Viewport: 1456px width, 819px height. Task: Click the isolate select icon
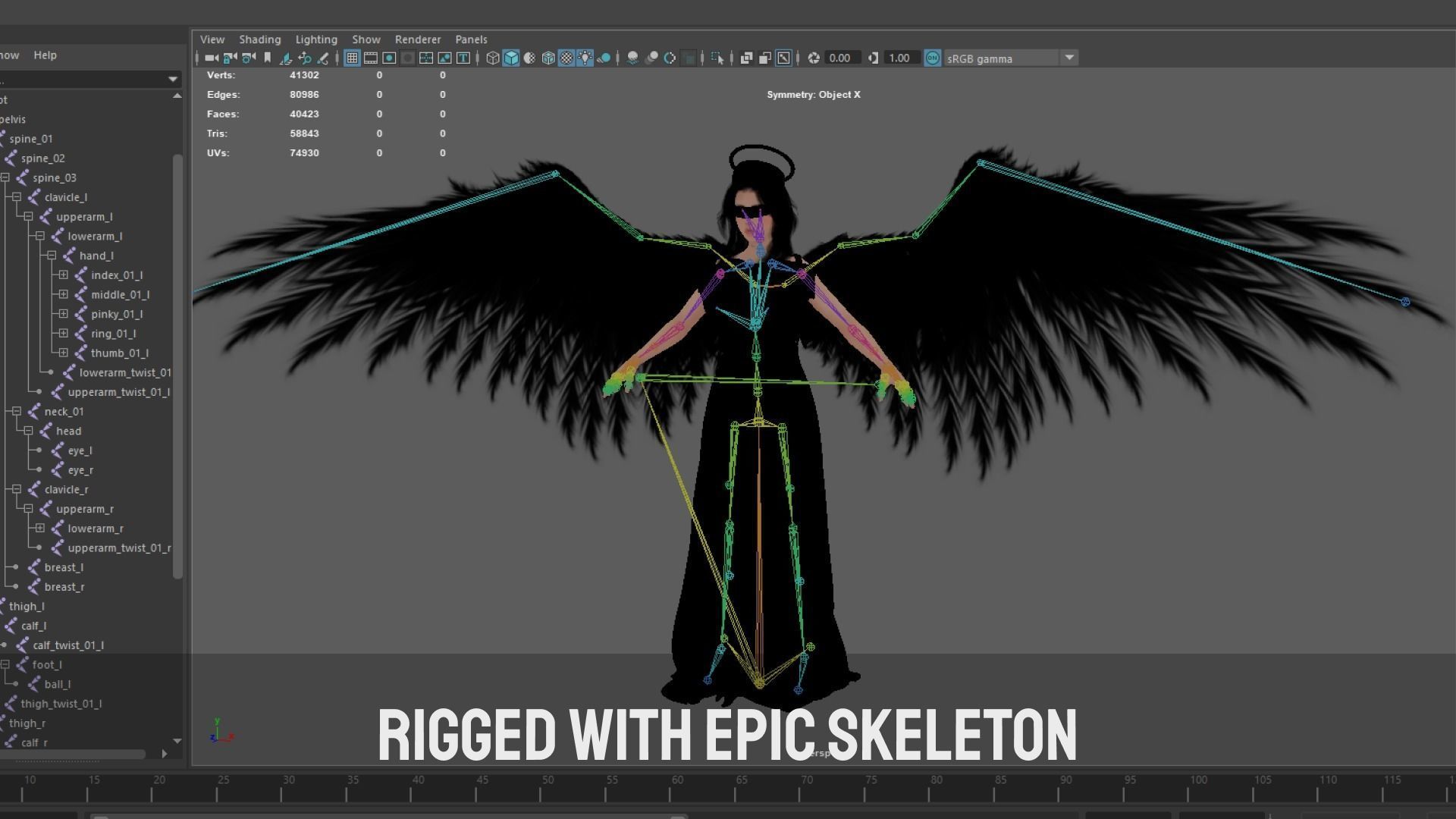[717, 58]
